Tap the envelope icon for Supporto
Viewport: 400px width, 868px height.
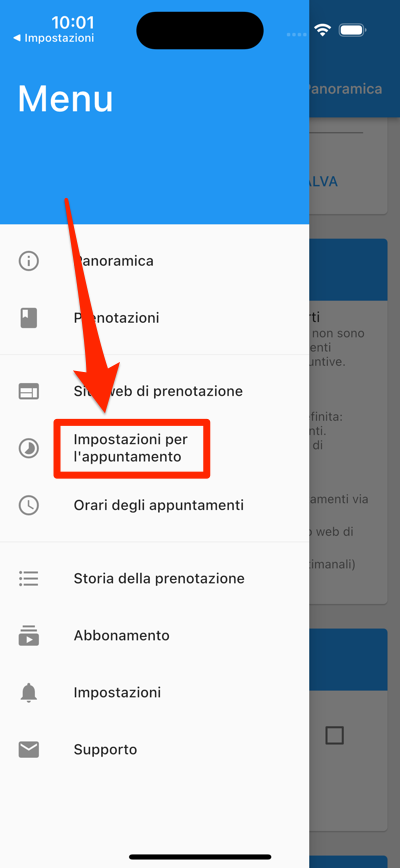pyautogui.click(x=29, y=750)
